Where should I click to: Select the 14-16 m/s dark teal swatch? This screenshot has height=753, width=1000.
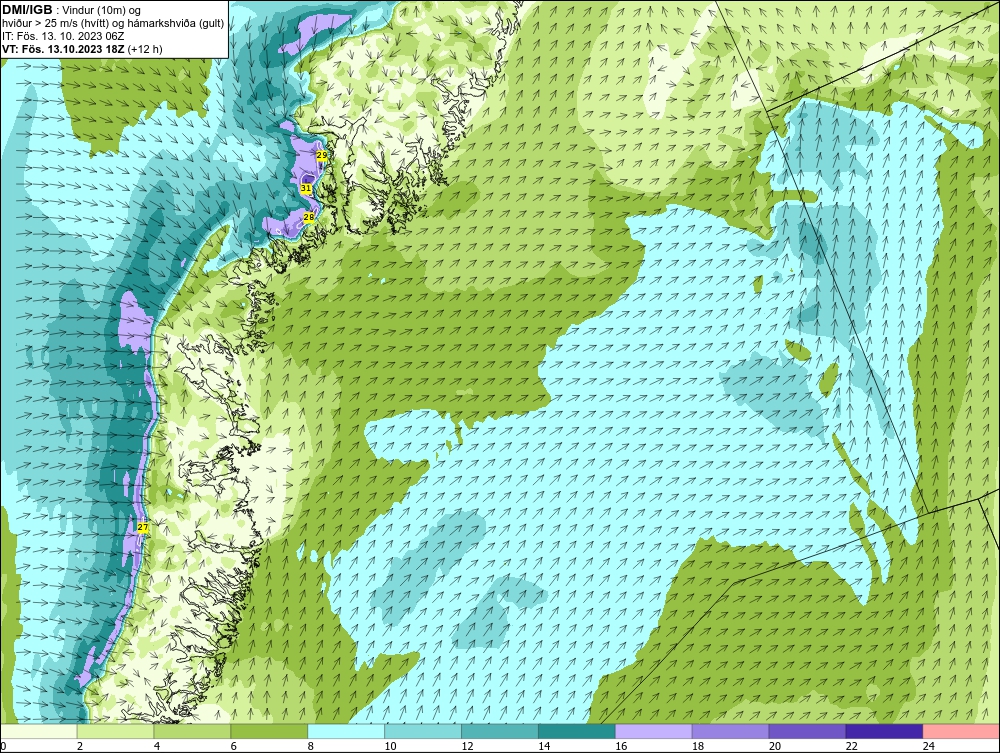577,731
